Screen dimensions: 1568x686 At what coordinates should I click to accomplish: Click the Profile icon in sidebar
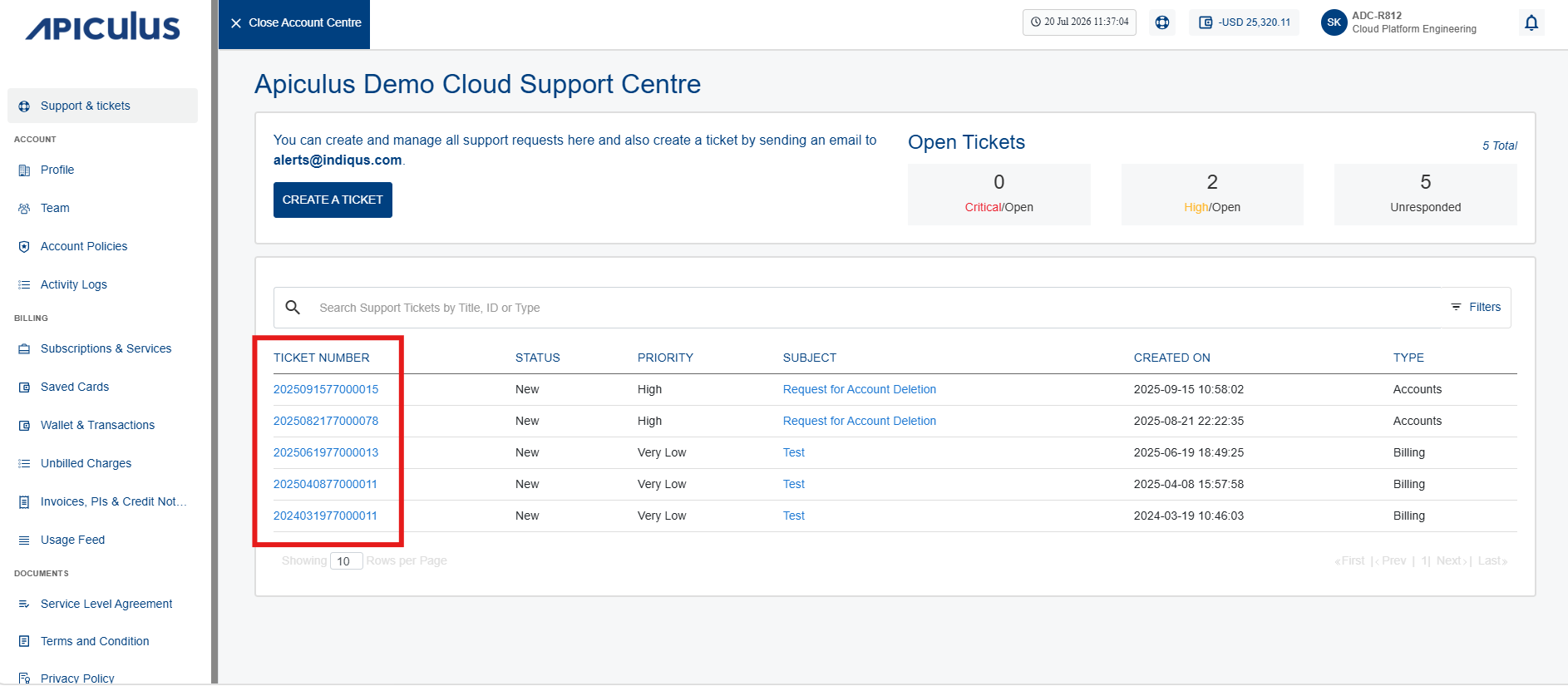[x=24, y=170]
